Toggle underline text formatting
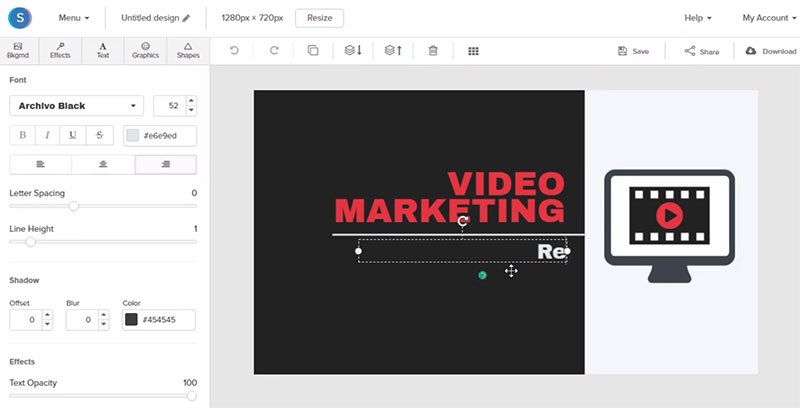The height and width of the screenshot is (408, 800). click(74, 136)
